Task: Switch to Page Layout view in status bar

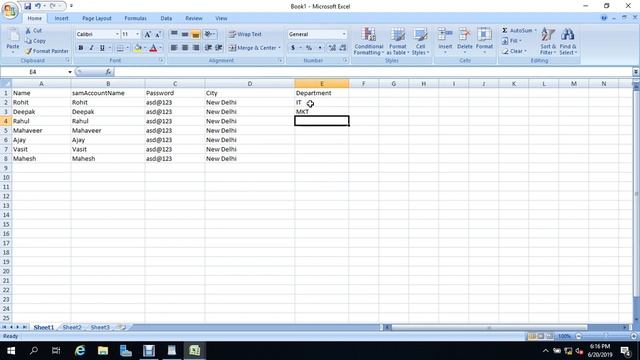Action: point(541,336)
